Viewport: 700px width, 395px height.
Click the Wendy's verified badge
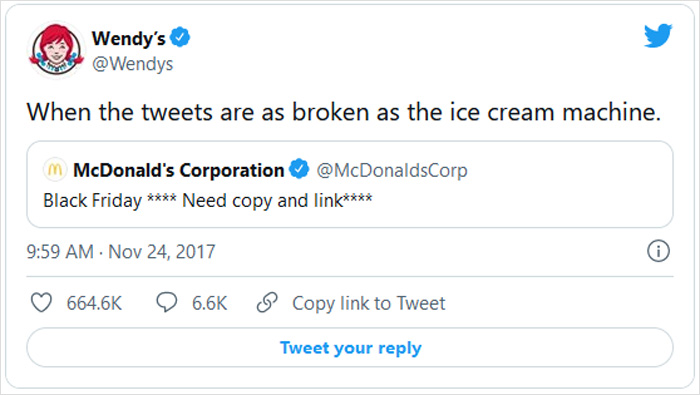coord(180,37)
